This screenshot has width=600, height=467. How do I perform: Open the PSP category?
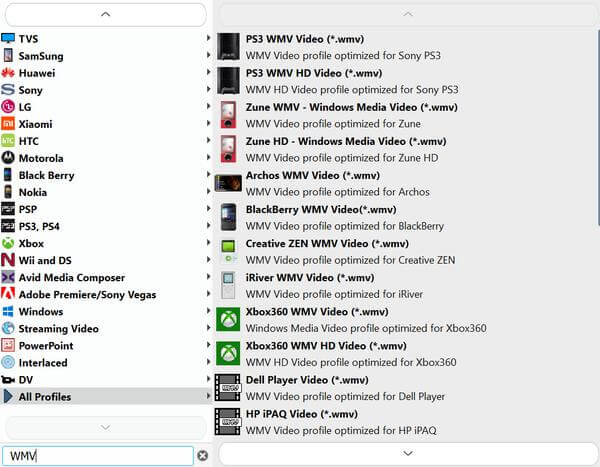[106, 209]
